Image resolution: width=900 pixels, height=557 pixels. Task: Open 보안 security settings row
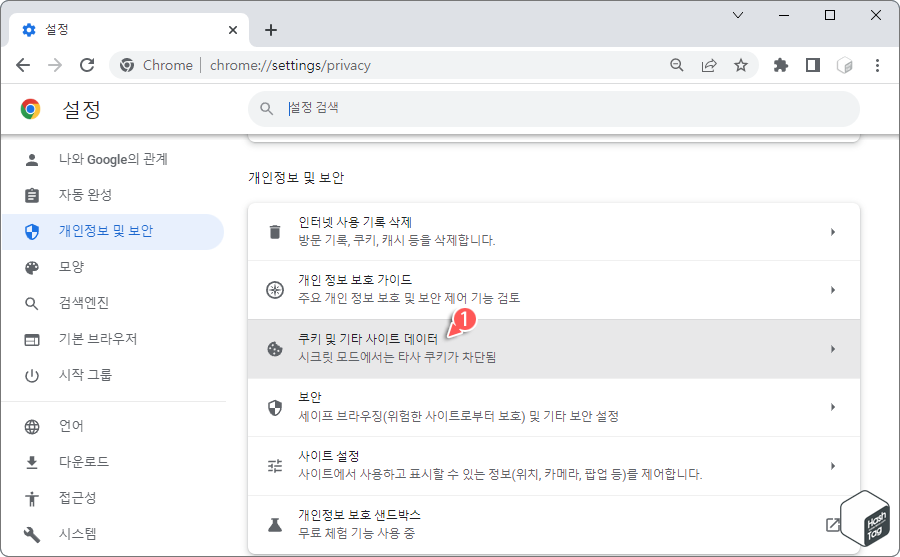(554, 407)
